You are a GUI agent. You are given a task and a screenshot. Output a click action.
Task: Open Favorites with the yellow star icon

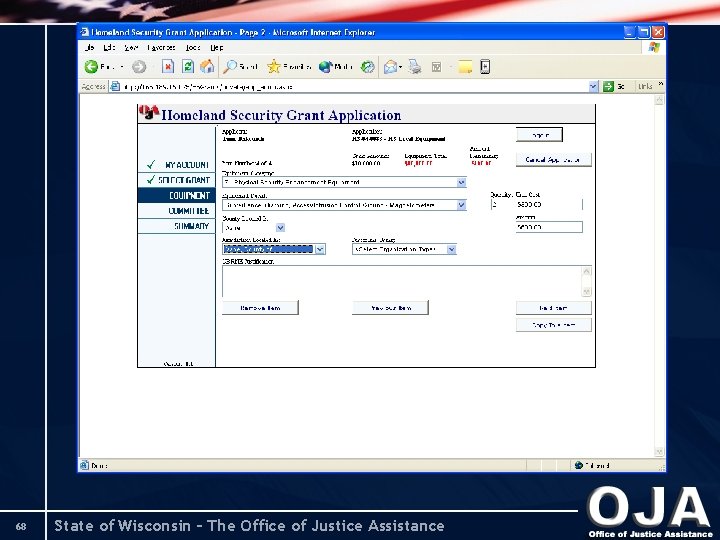[274, 67]
